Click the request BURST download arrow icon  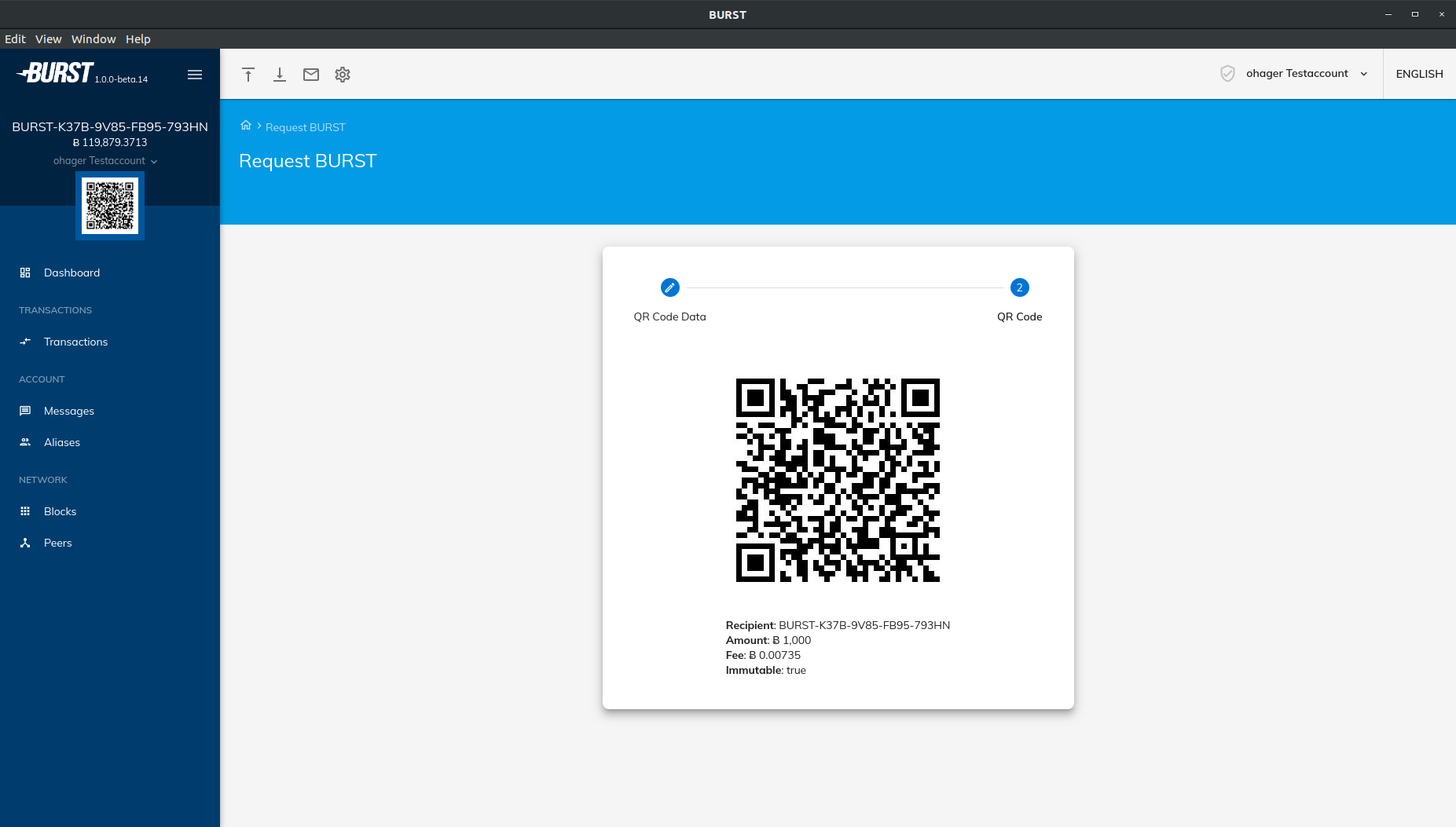pyautogui.click(x=280, y=75)
